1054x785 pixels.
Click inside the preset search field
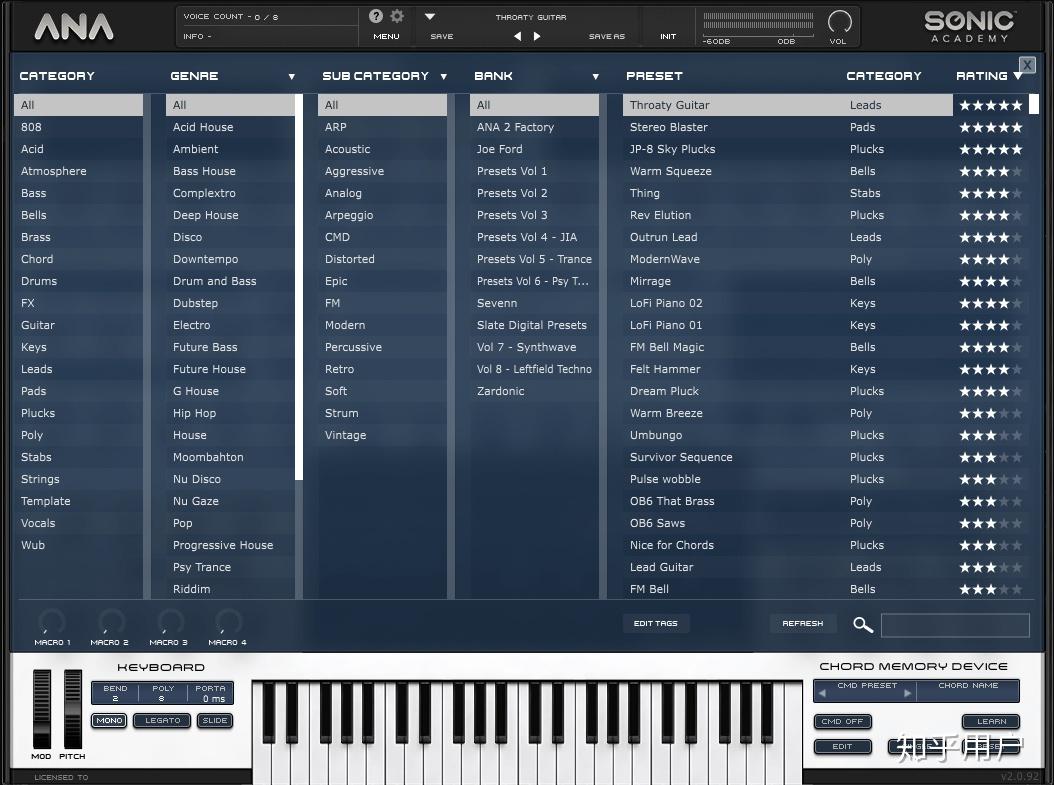click(955, 624)
